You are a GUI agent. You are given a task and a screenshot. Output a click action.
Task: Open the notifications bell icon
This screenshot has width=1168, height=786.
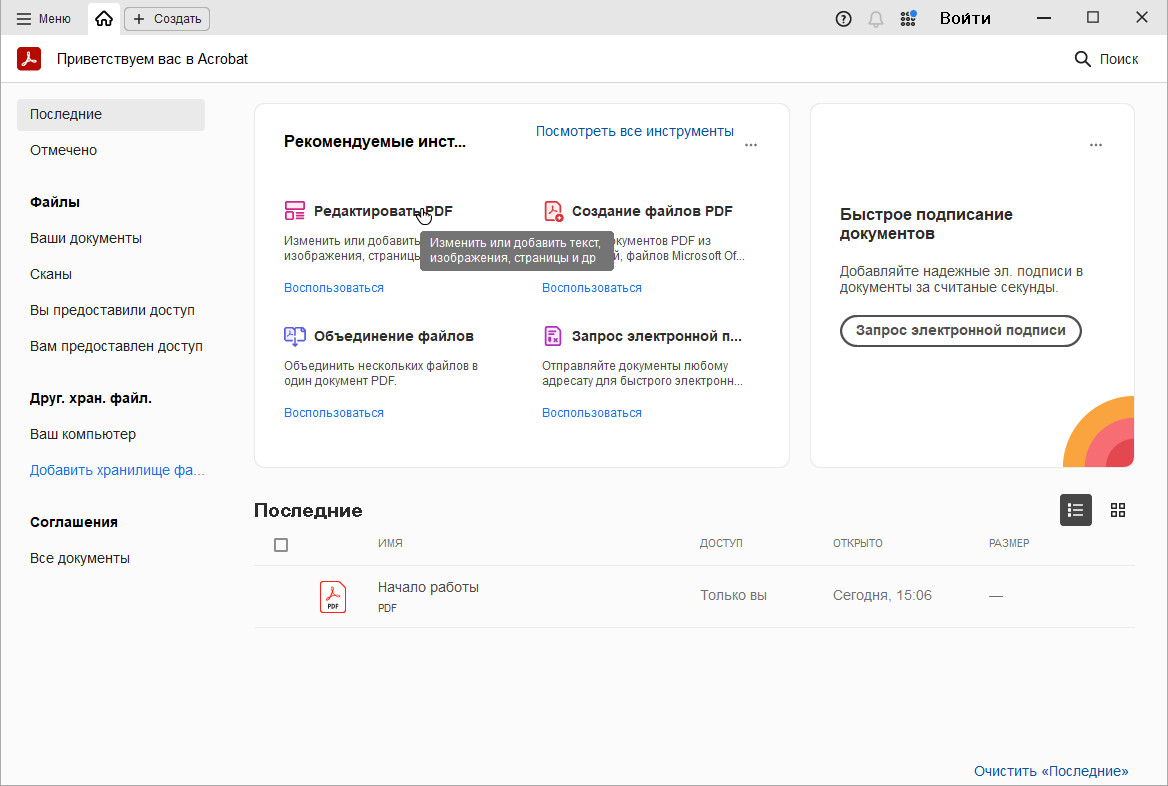click(x=876, y=19)
